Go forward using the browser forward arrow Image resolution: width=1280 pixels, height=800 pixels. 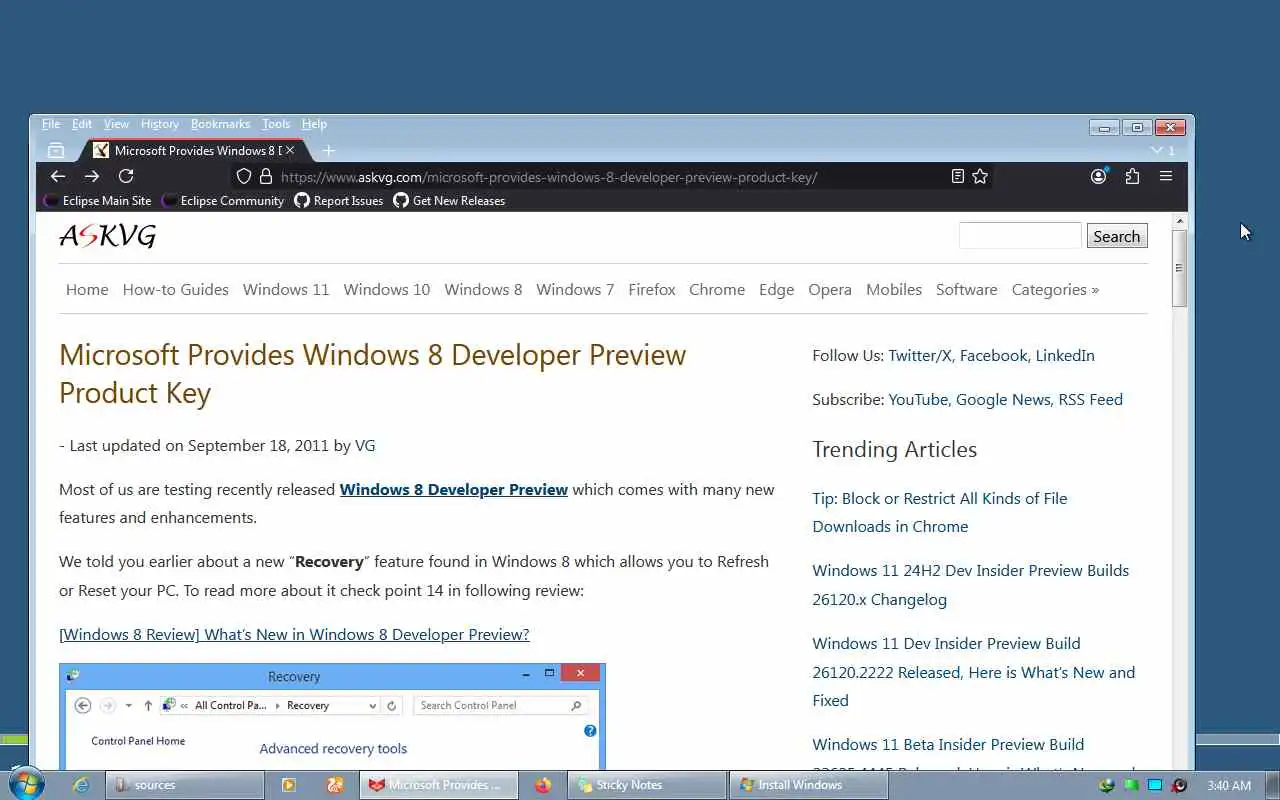coord(92,176)
